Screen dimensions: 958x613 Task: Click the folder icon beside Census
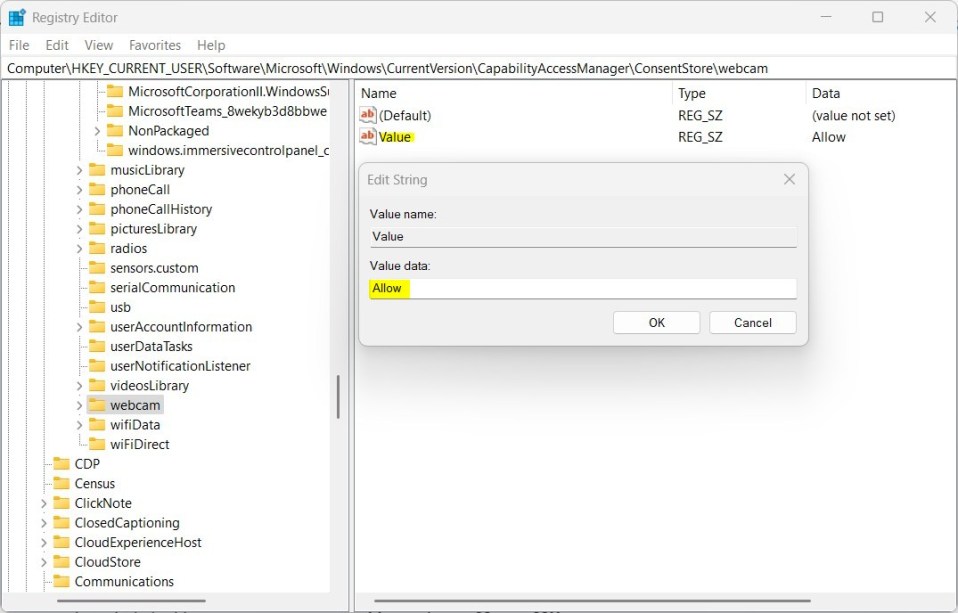click(x=62, y=483)
